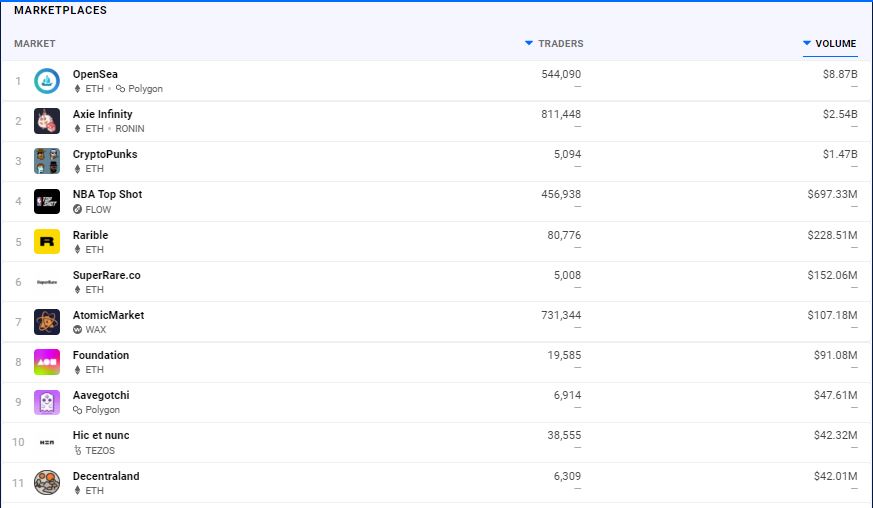
Task: Click the FLOW chain icon under NBA Top Shot
Action: [x=77, y=209]
